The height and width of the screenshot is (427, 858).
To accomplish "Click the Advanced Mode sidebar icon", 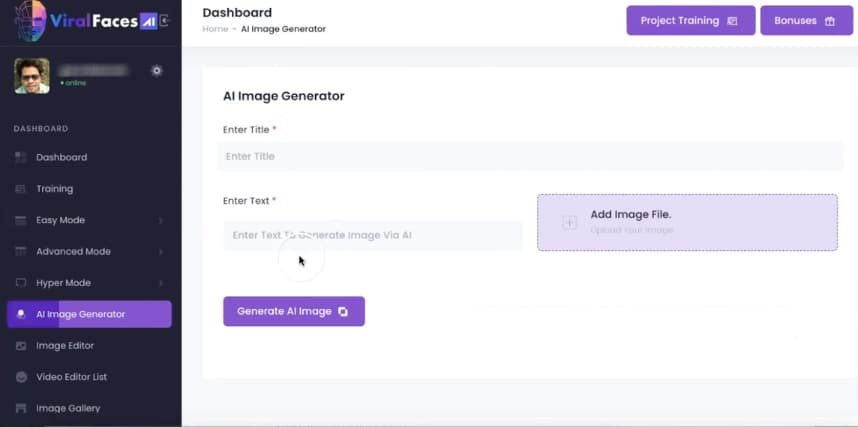I will coord(21,252).
